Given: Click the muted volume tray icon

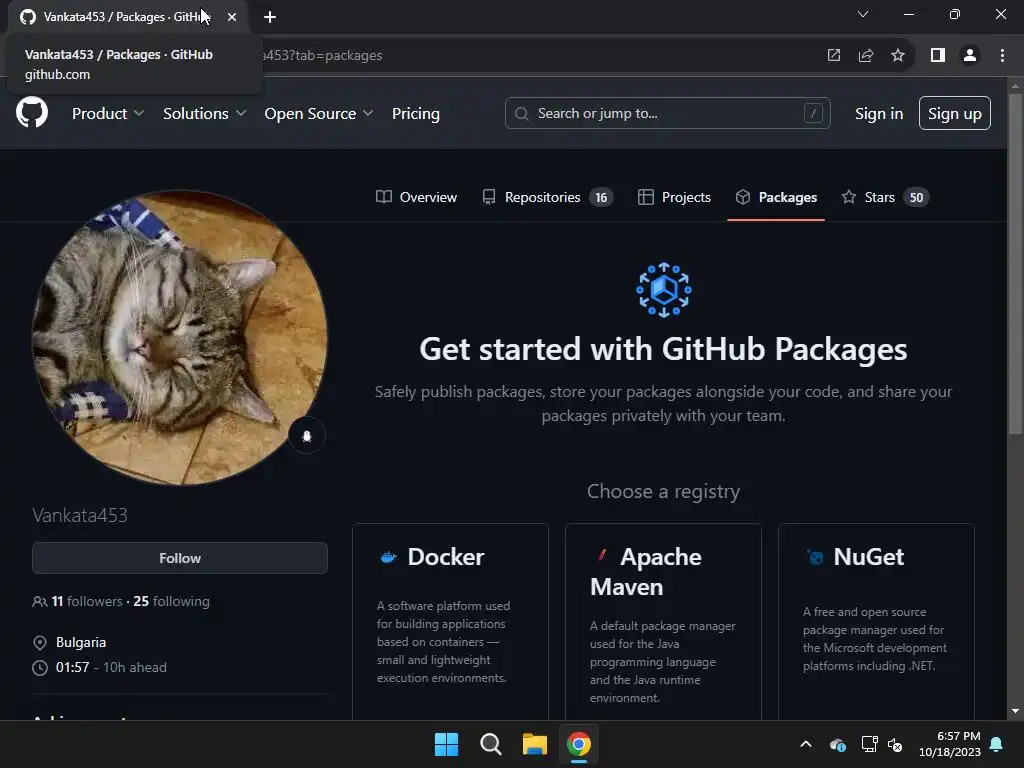Looking at the screenshot, I should click(895, 744).
